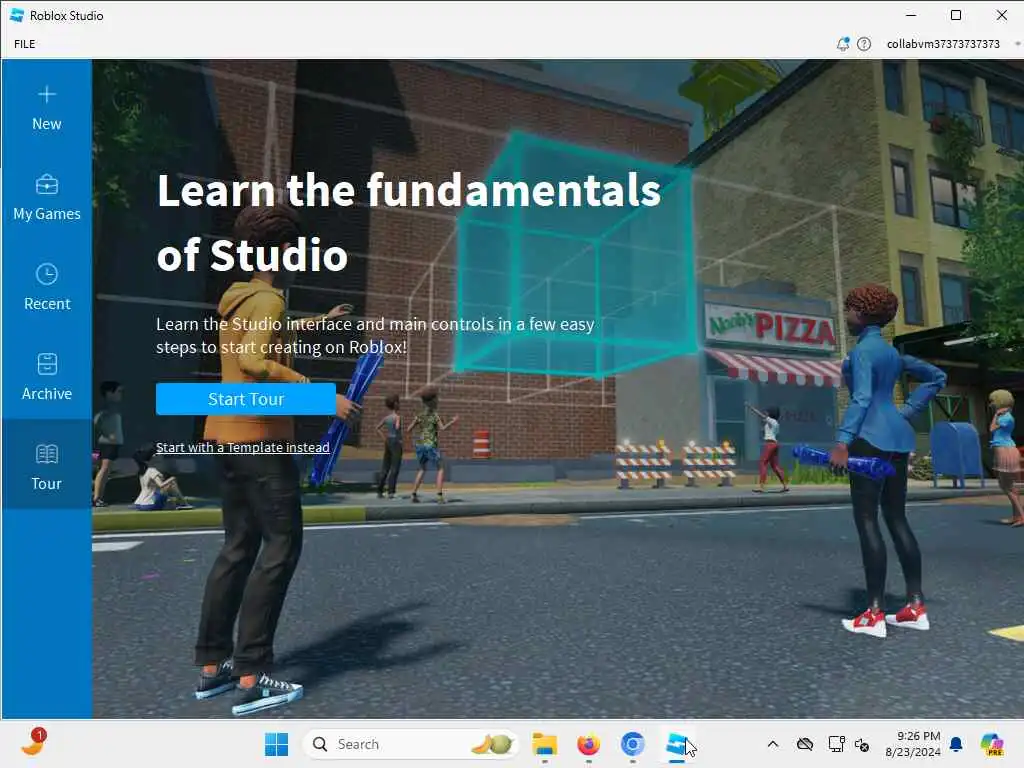The image size is (1024, 768).
Task: Open the FILE menu
Action: [25, 44]
